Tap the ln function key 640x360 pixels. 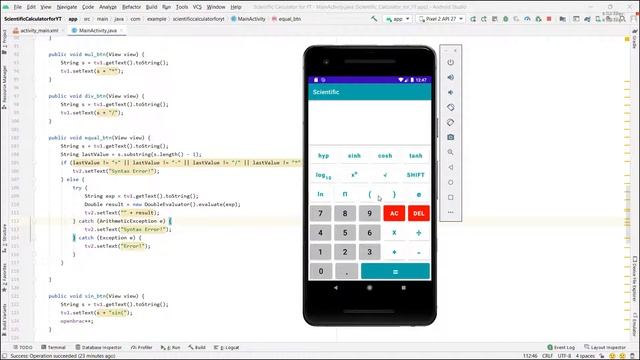[320, 194]
